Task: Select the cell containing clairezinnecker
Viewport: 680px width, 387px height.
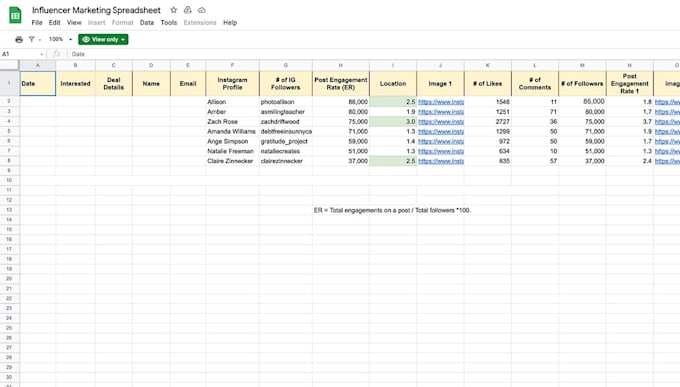Action: [285, 161]
